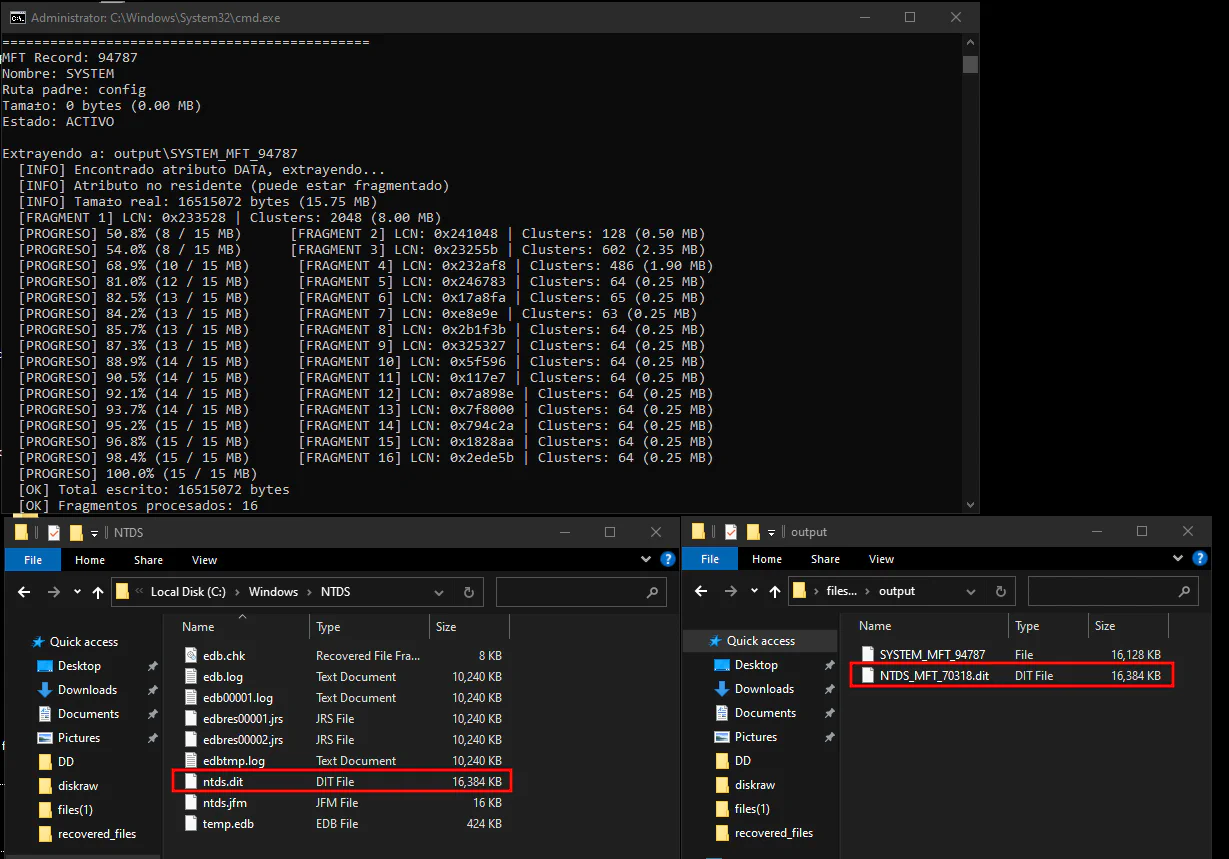Open the help icon in NTDS window
The image size is (1229, 859).
click(667, 560)
